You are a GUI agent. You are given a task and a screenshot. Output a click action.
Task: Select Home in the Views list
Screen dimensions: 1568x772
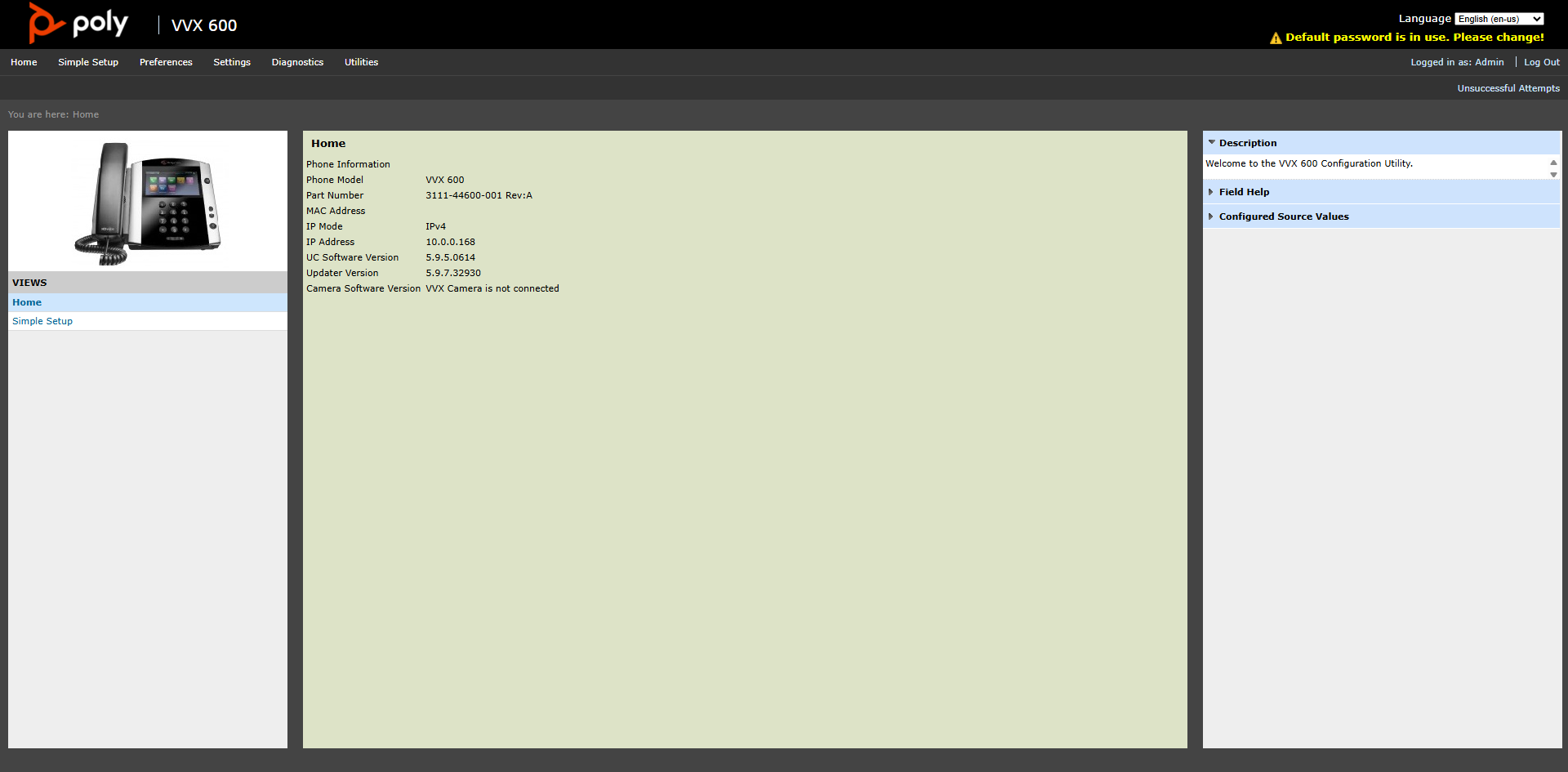[x=148, y=302]
